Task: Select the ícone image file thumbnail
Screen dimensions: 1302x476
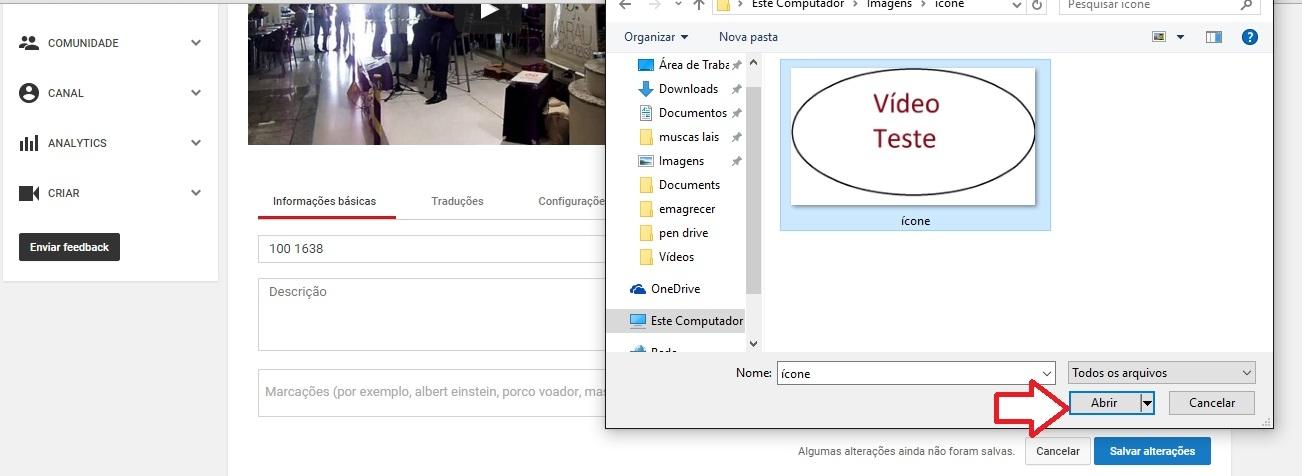Action: (915, 145)
